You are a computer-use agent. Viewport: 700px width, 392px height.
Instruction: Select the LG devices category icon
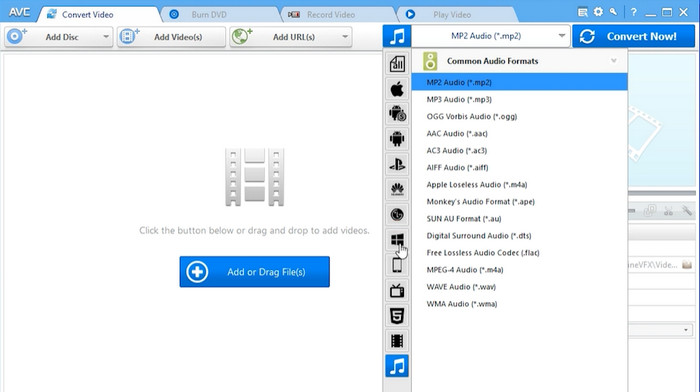point(397,215)
